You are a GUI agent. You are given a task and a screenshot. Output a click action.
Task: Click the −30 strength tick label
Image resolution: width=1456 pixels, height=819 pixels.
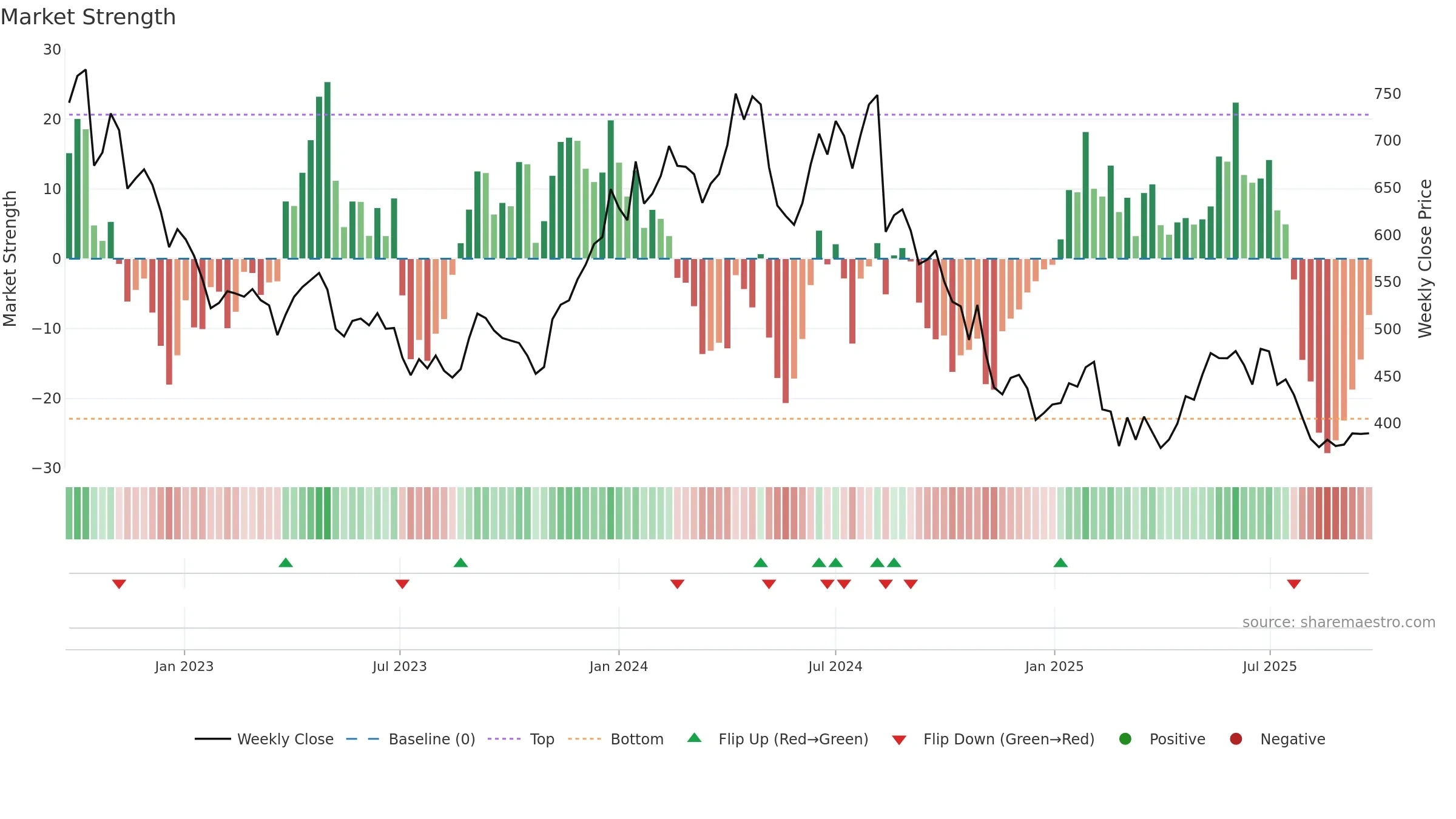[x=47, y=468]
